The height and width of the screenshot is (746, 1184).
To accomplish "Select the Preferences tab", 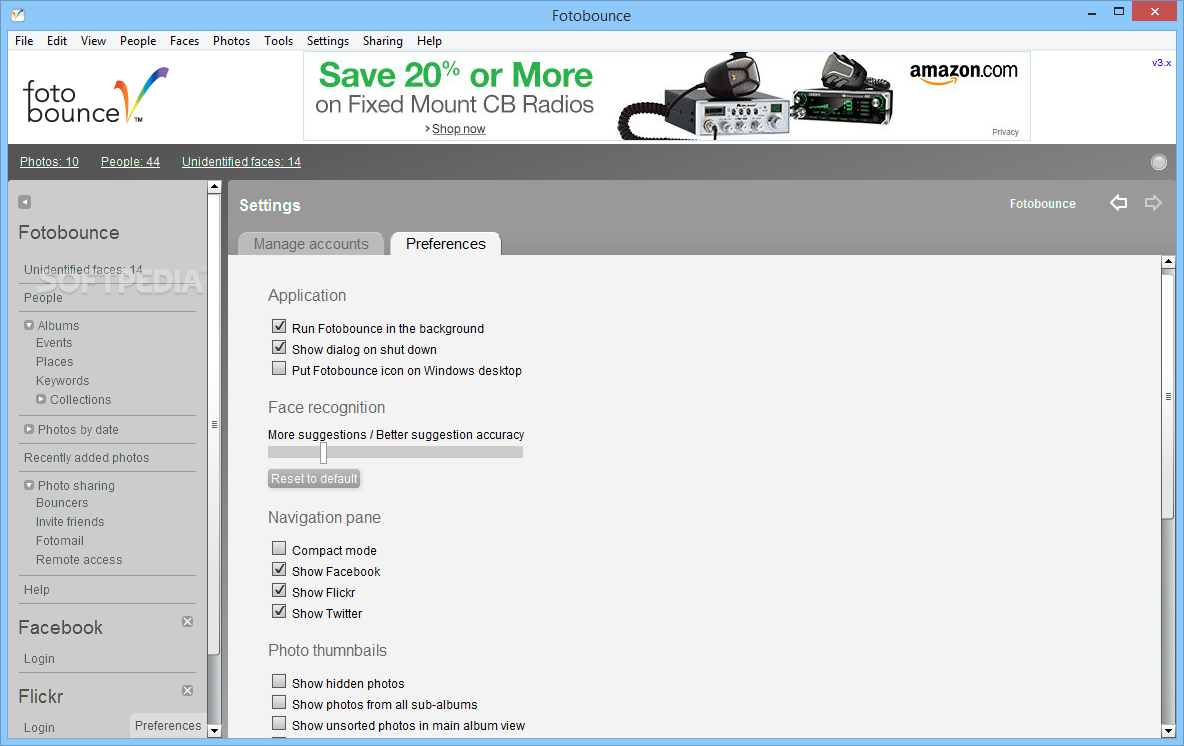I will tap(446, 244).
